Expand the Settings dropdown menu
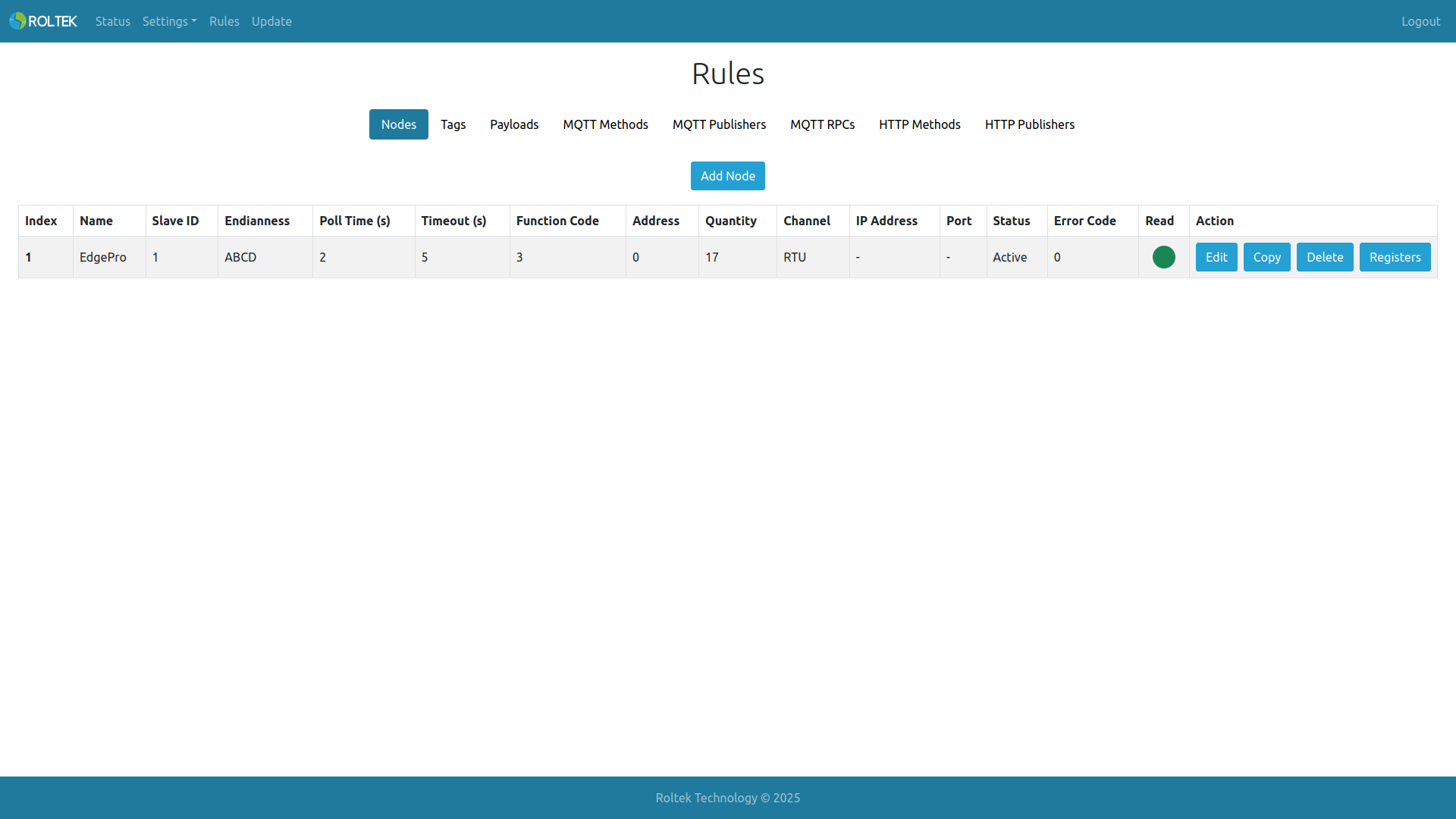 169,21
